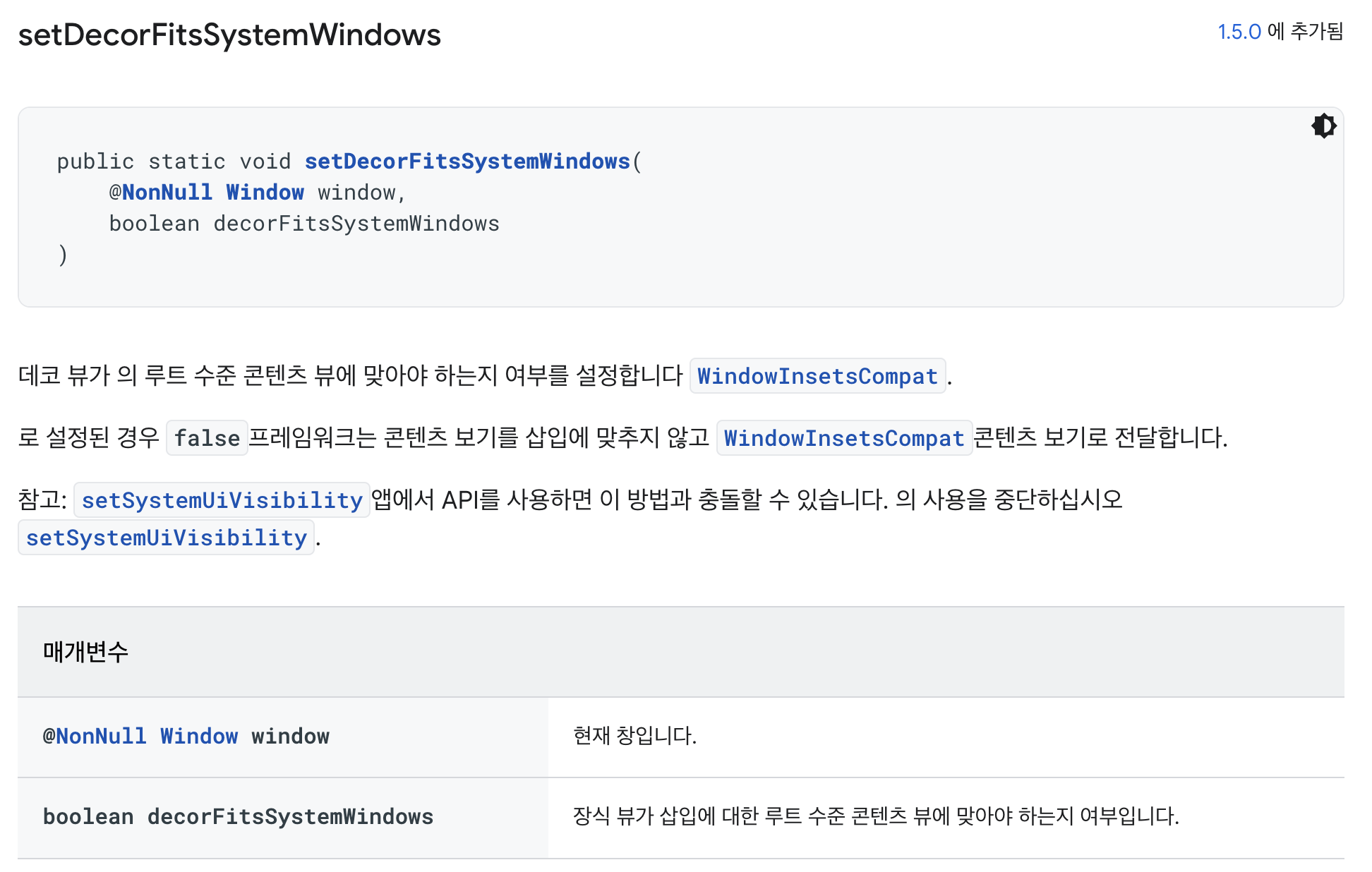The width and height of the screenshot is (1372, 872).
Task: Click the setDecorFitsSystemWindows link in code signature
Action: pyautogui.click(x=467, y=162)
